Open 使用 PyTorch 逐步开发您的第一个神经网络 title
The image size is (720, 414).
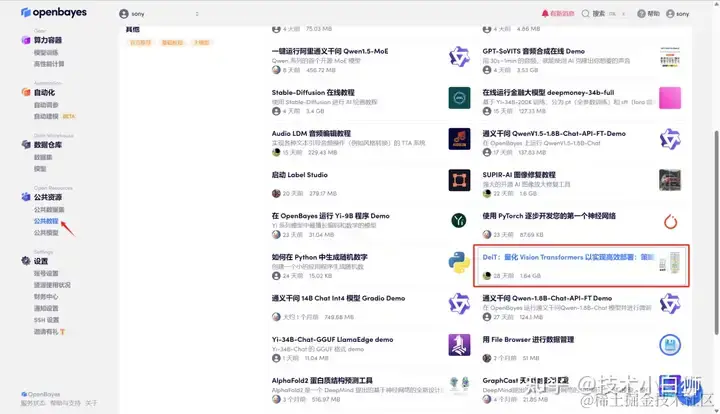549,216
